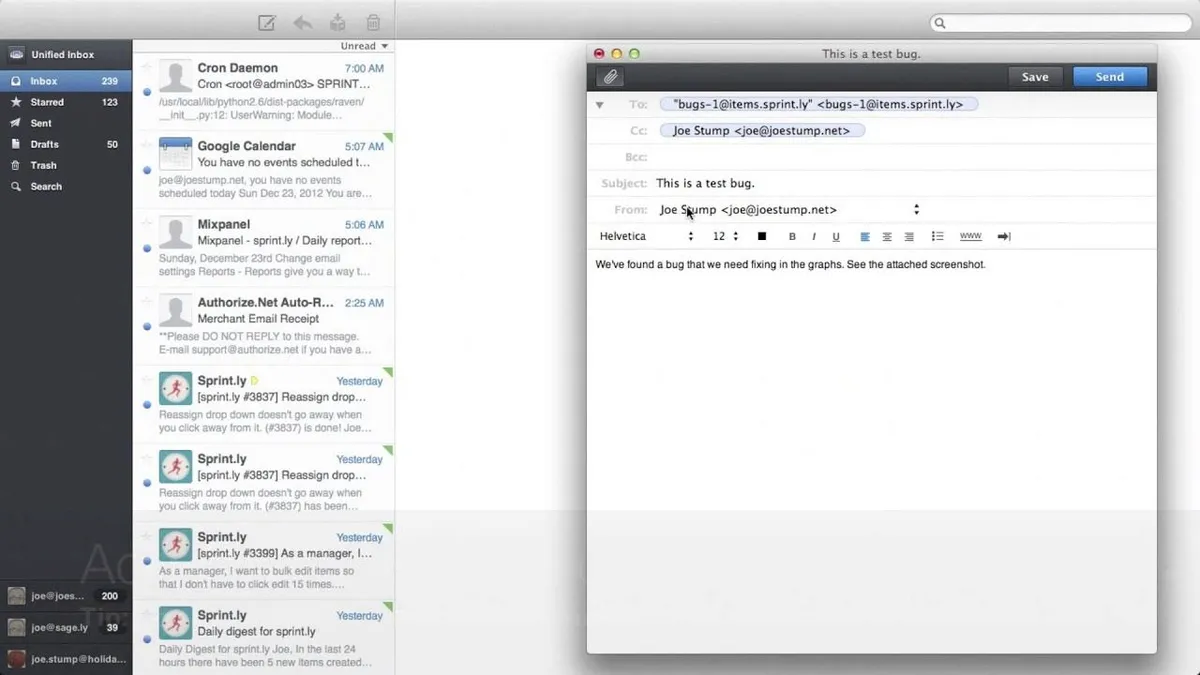
Task: Click the trash can icon in main toolbar
Action: (x=373, y=22)
